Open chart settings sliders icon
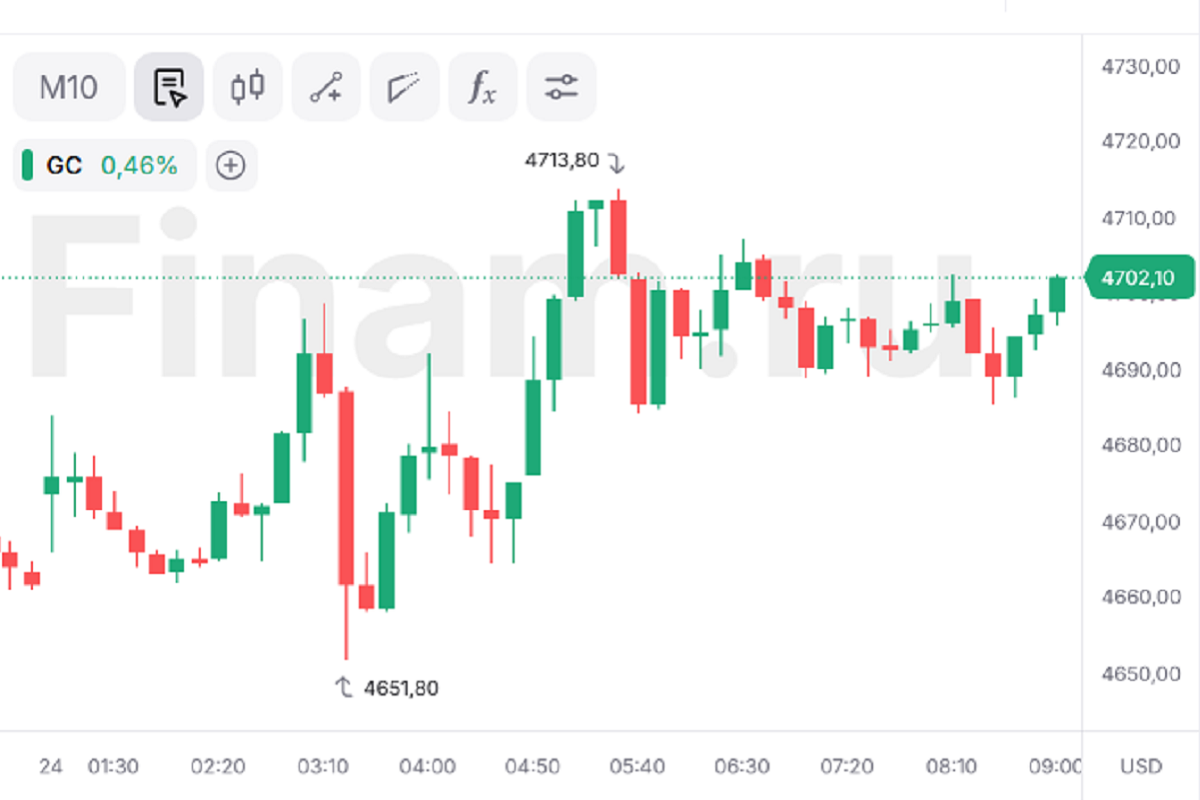The width and height of the screenshot is (1200, 800). [x=562, y=87]
